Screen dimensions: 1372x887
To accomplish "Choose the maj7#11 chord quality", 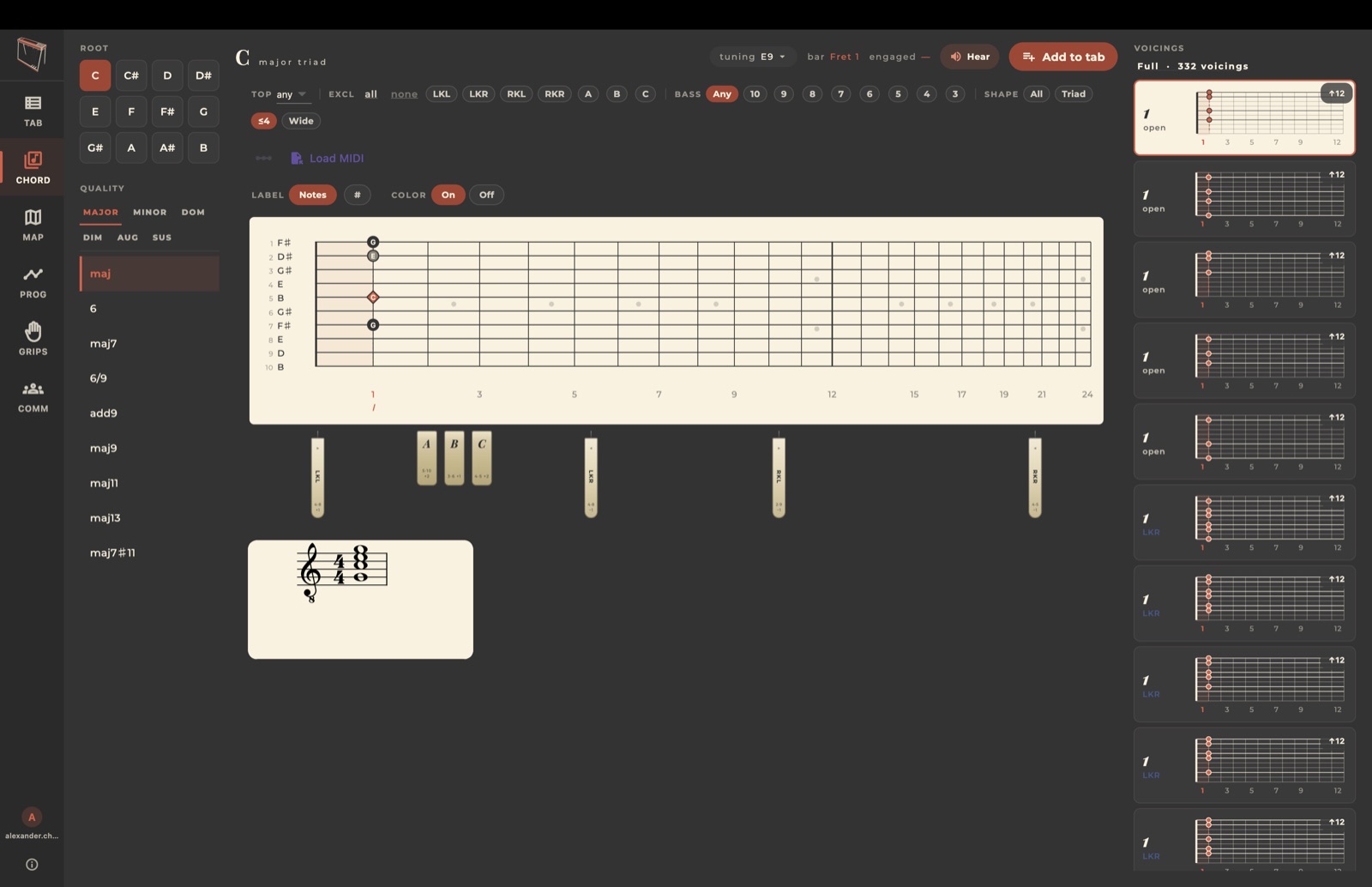I will (149, 552).
